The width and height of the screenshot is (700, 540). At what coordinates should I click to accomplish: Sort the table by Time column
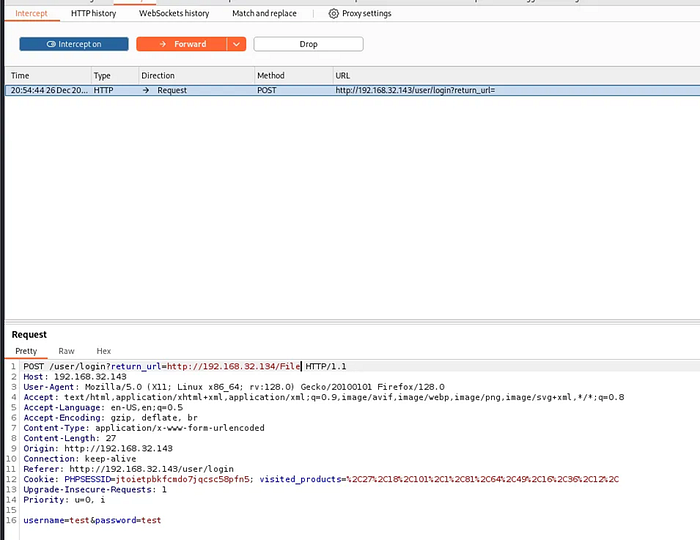[47, 75]
